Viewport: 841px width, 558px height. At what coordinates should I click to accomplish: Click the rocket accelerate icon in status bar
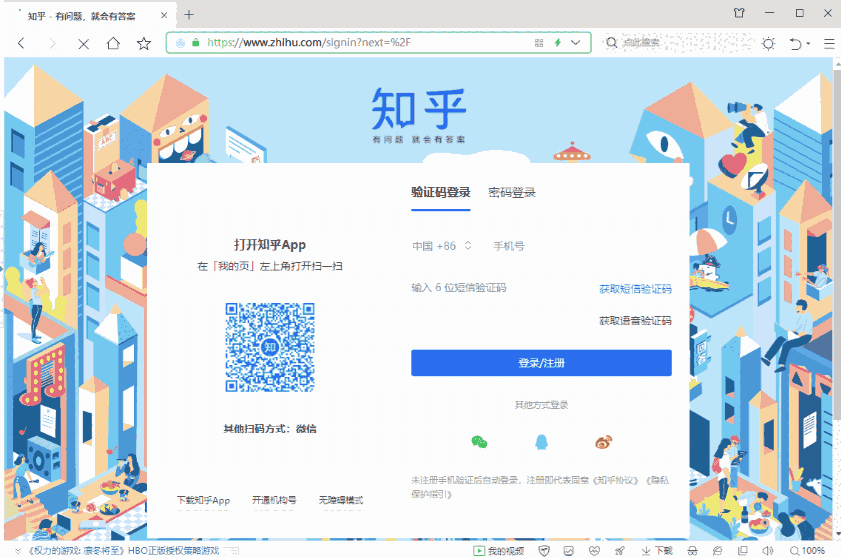coord(619,550)
